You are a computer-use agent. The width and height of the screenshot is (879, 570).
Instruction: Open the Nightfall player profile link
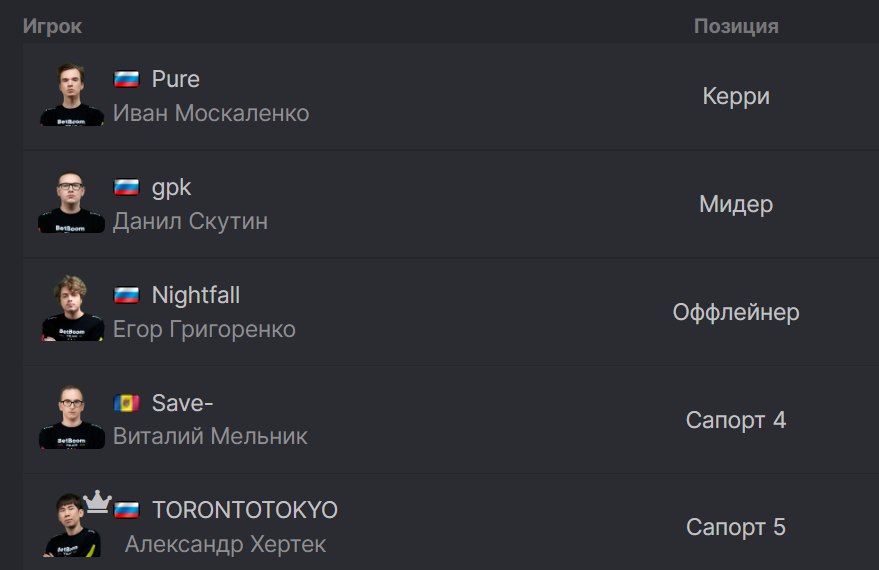coord(196,295)
